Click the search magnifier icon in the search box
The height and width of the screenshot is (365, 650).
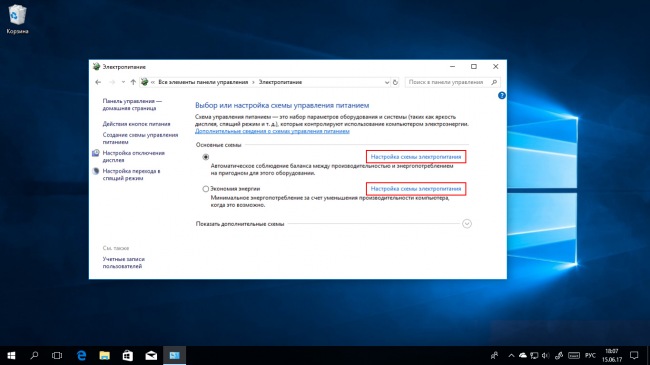tap(494, 82)
